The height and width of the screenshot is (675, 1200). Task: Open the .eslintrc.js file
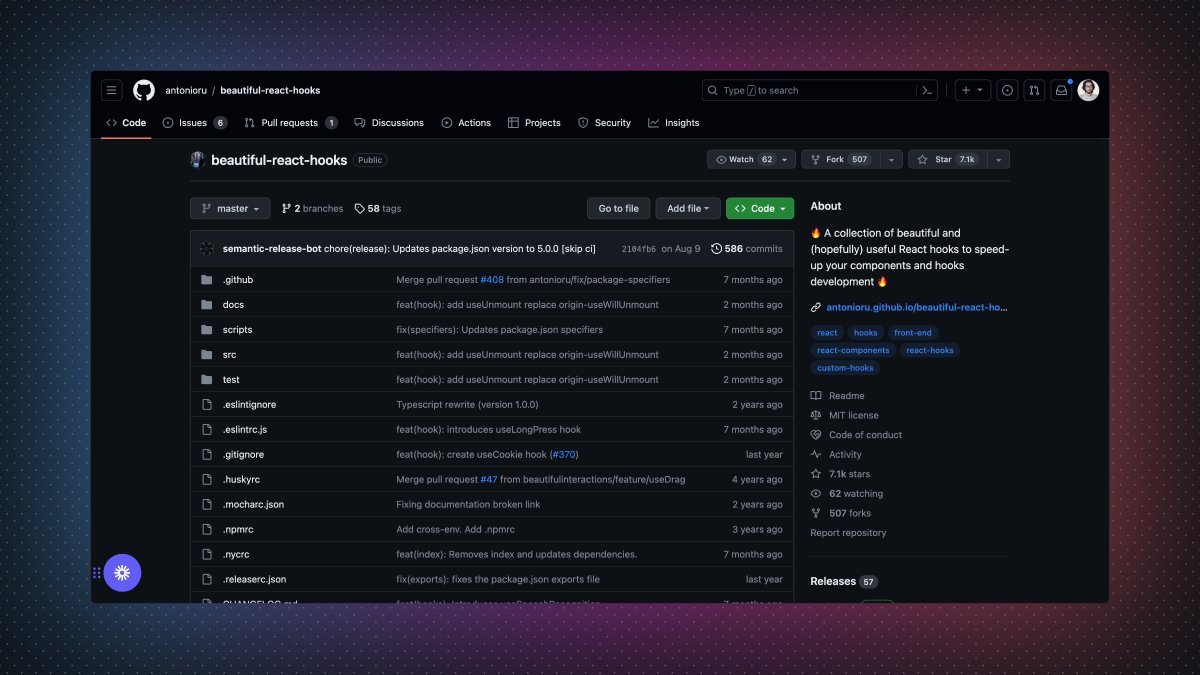click(x=244, y=429)
